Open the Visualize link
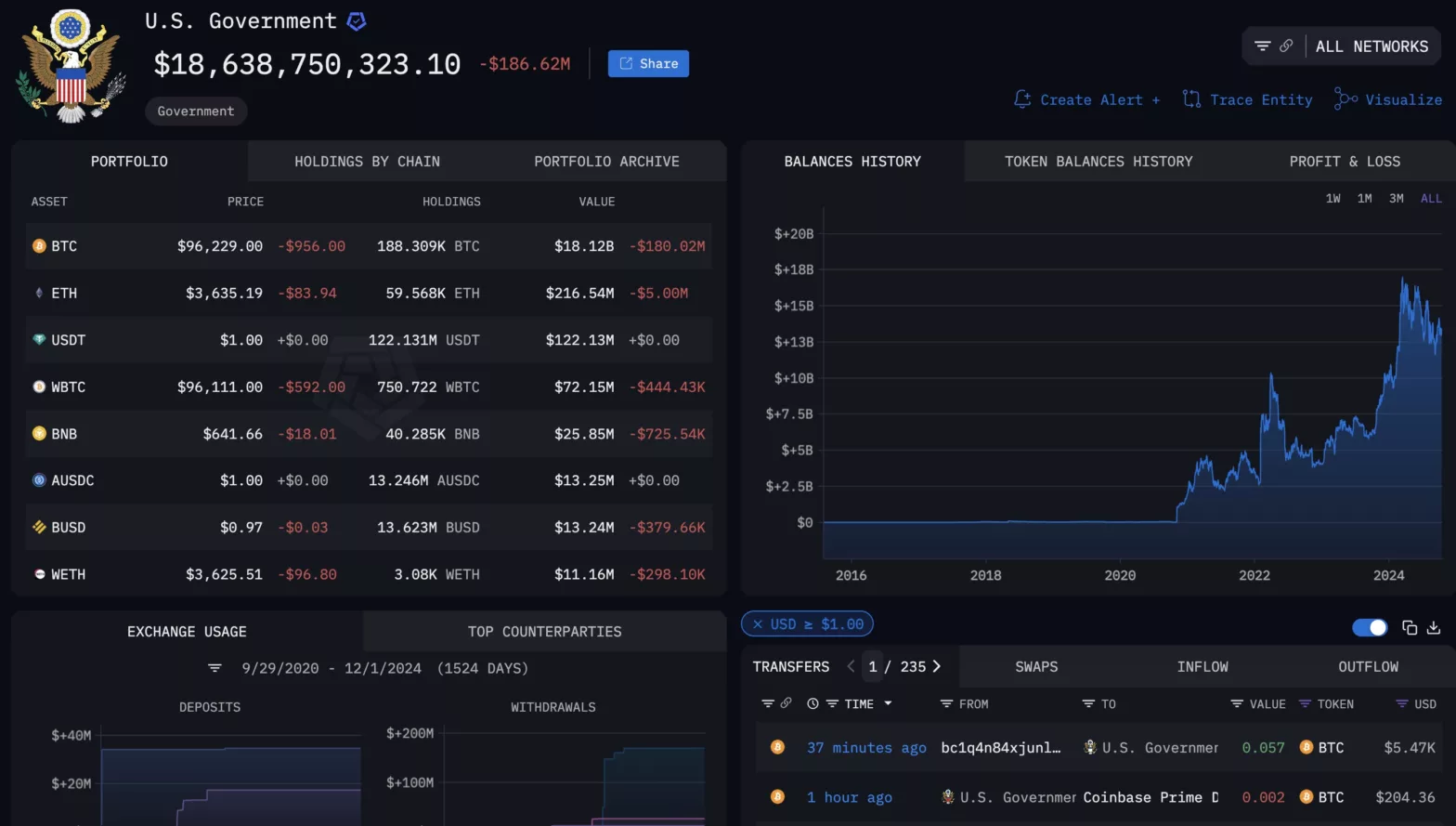The image size is (1456, 826). (1403, 99)
